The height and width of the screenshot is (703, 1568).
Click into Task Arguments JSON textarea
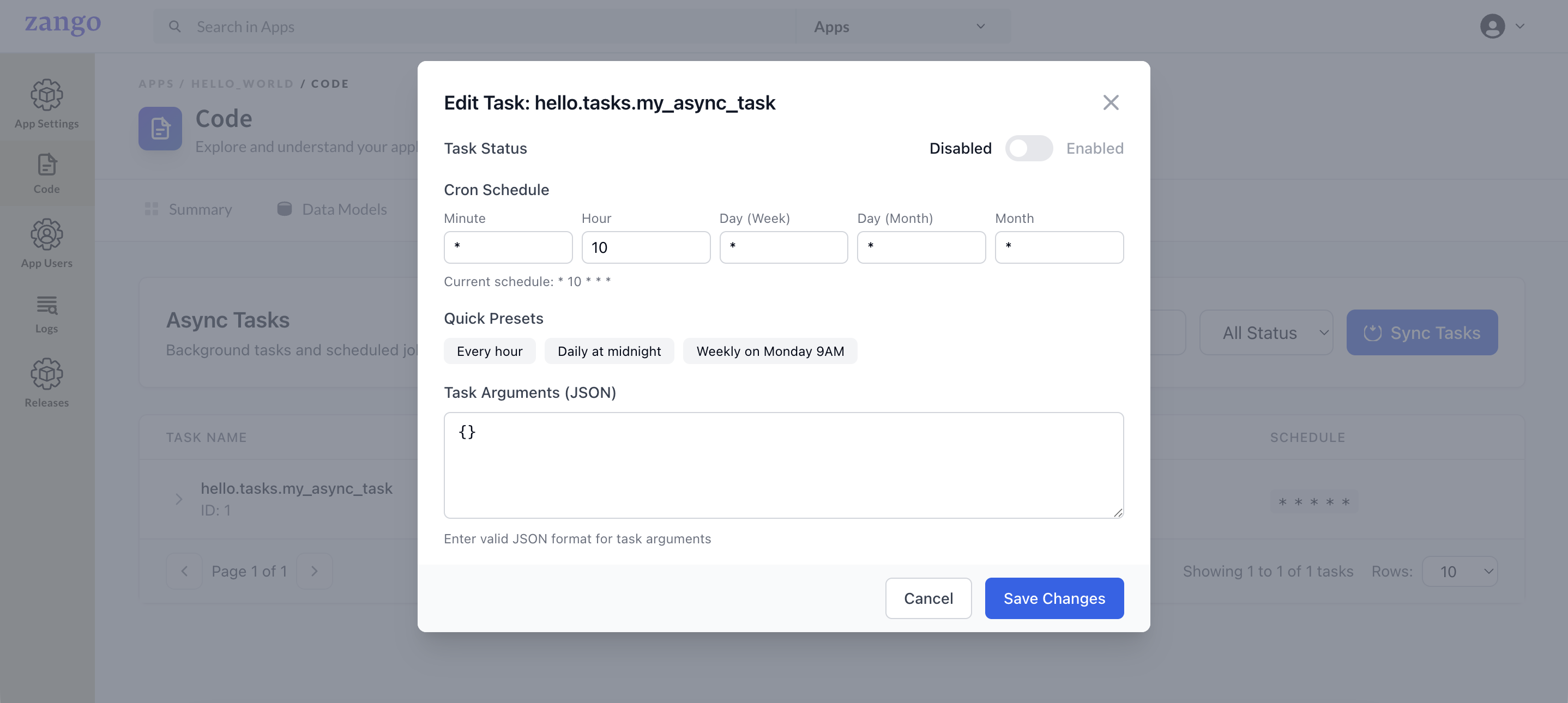tap(783, 465)
